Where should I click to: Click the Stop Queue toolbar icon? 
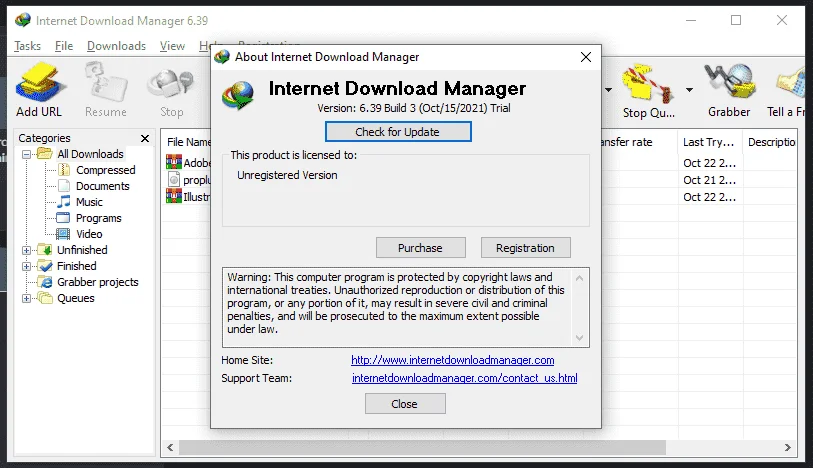click(x=648, y=84)
